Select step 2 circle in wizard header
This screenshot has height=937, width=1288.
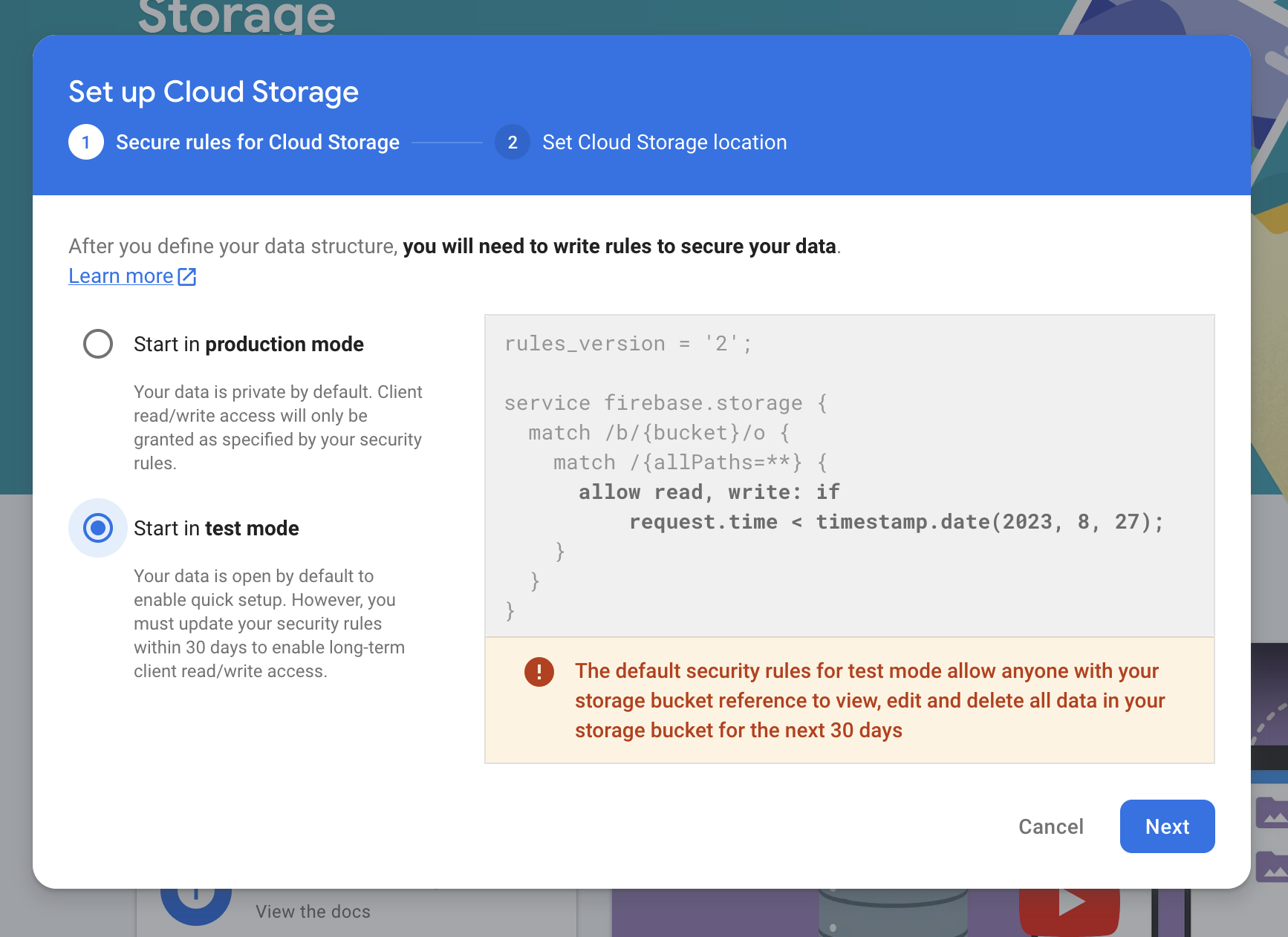click(x=513, y=142)
